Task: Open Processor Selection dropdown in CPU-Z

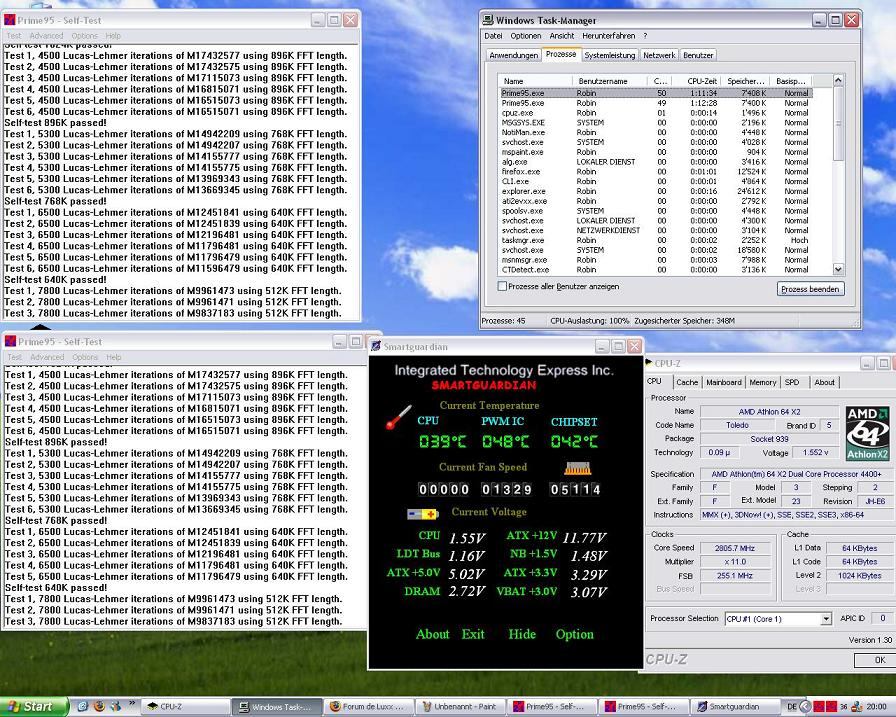Action: [826, 619]
